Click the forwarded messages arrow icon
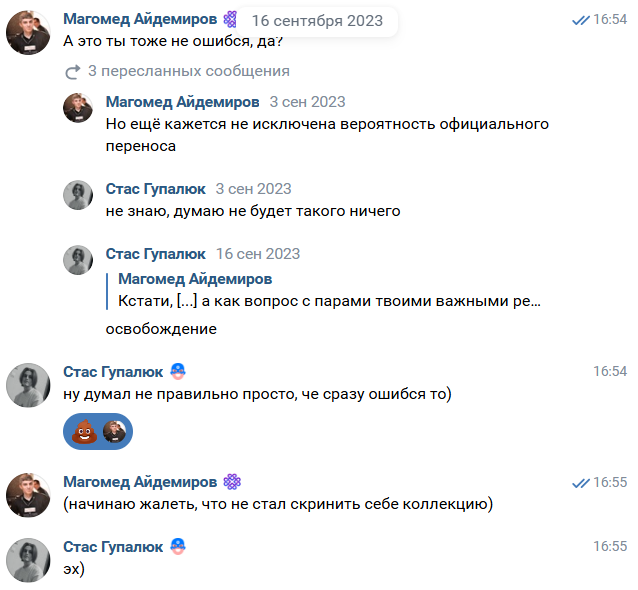Screen dimensions: 638x590 (73, 72)
